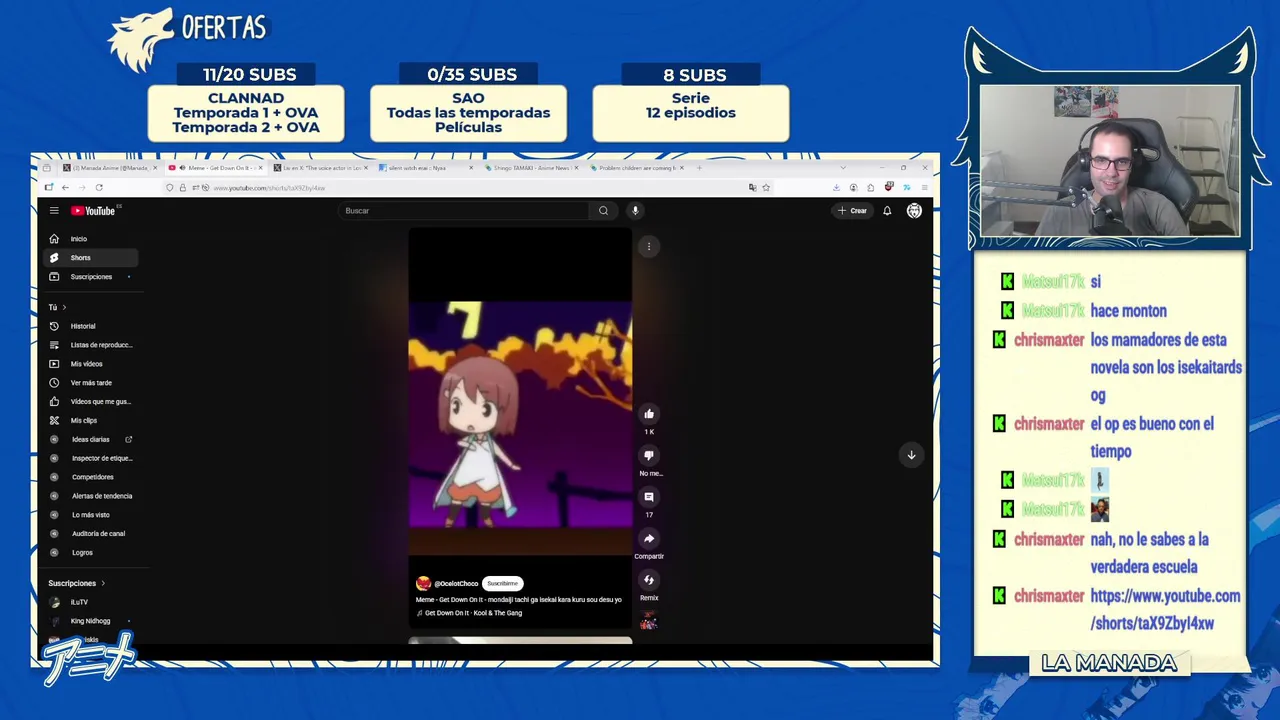The height and width of the screenshot is (720, 1280).
Task: Select the Shorts sidebar item
Action: (x=93, y=258)
